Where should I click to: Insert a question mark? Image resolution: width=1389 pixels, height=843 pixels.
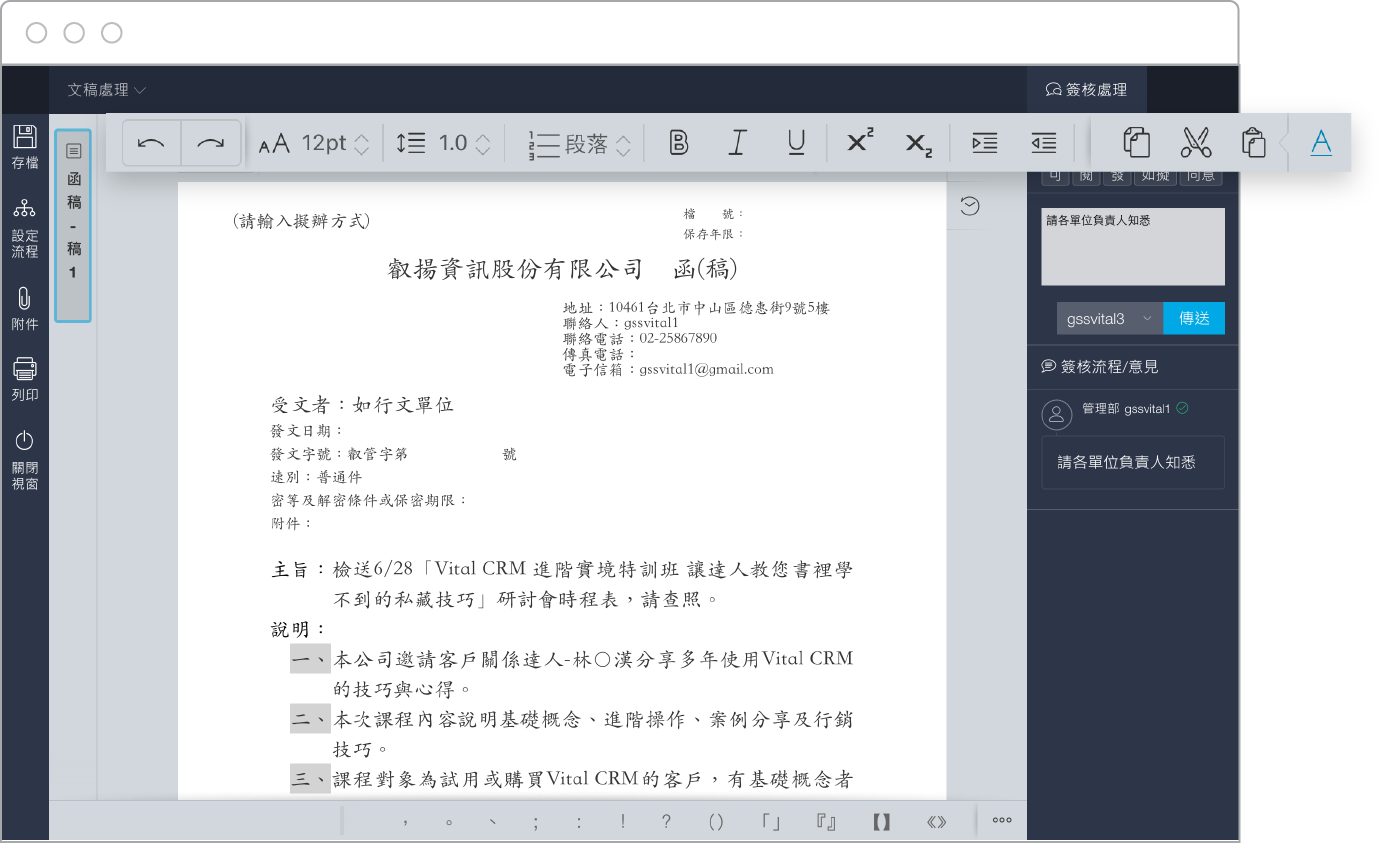coord(667,822)
